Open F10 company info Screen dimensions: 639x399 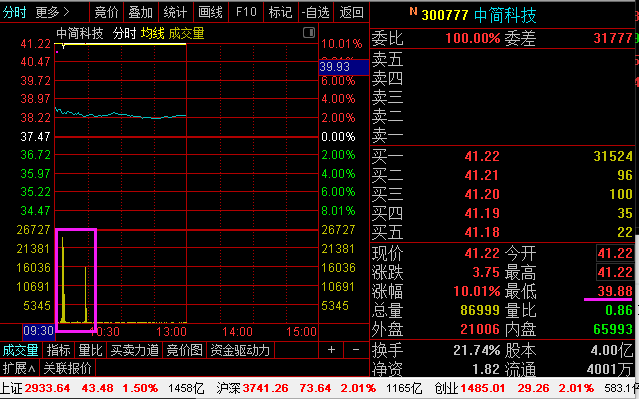pyautogui.click(x=246, y=12)
